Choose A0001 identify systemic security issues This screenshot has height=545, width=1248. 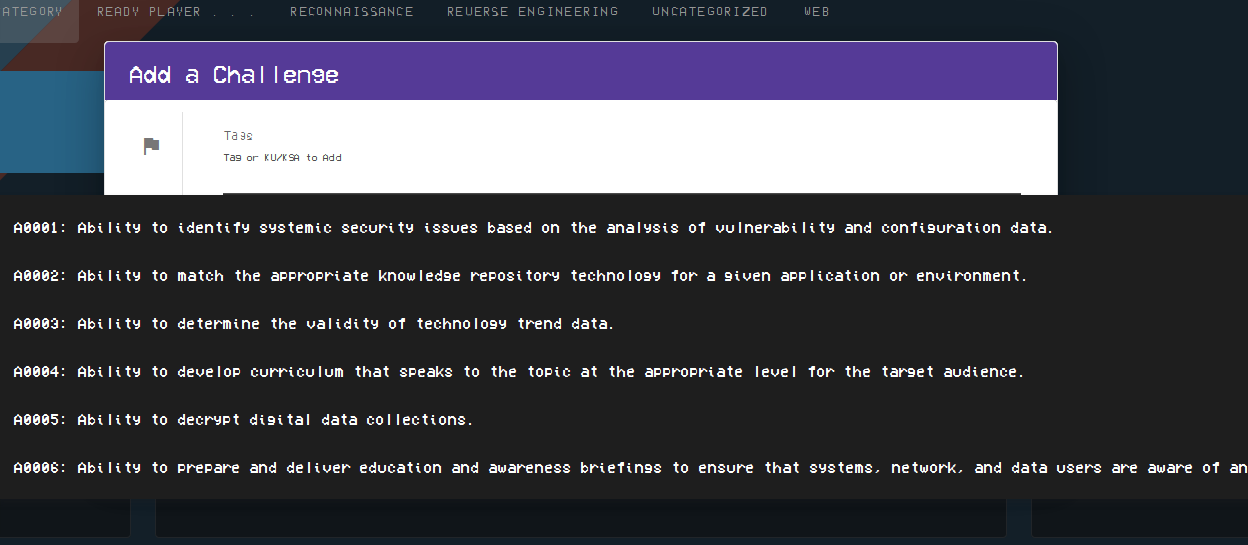click(x=532, y=228)
